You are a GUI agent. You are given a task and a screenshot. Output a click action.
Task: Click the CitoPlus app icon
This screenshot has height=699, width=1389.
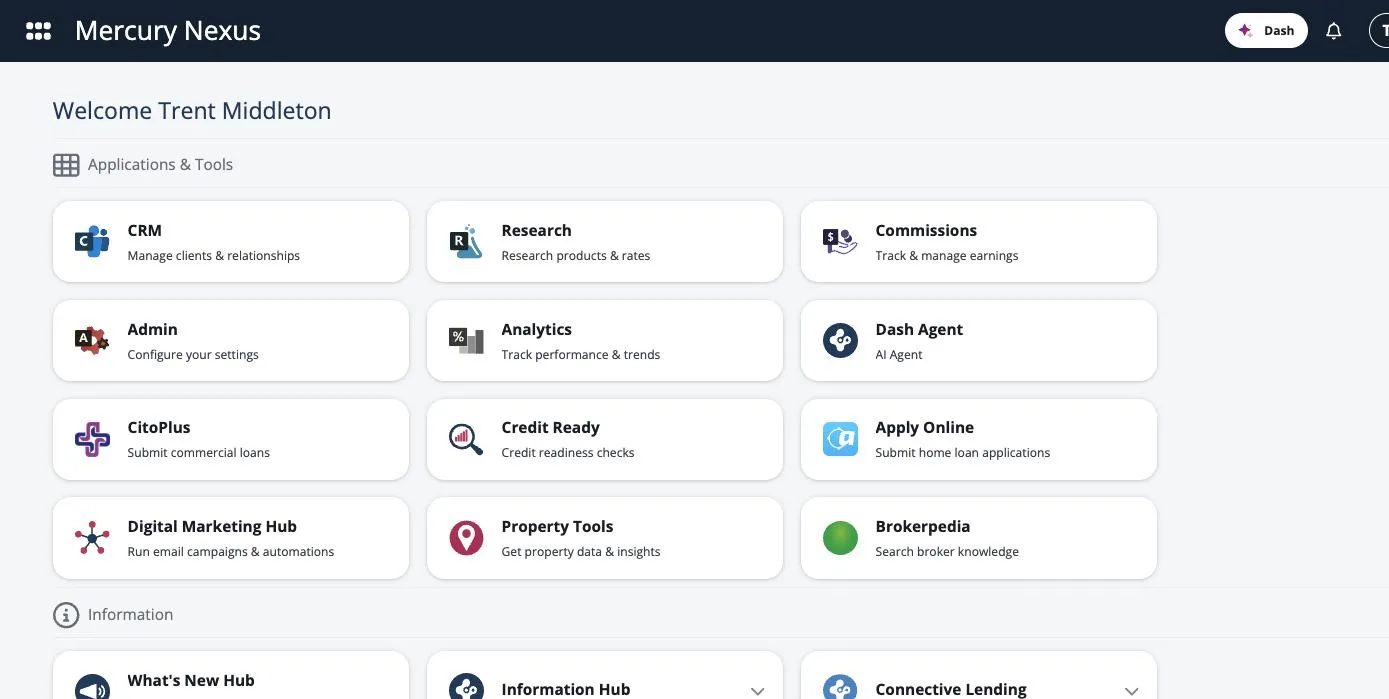pyautogui.click(x=92, y=439)
